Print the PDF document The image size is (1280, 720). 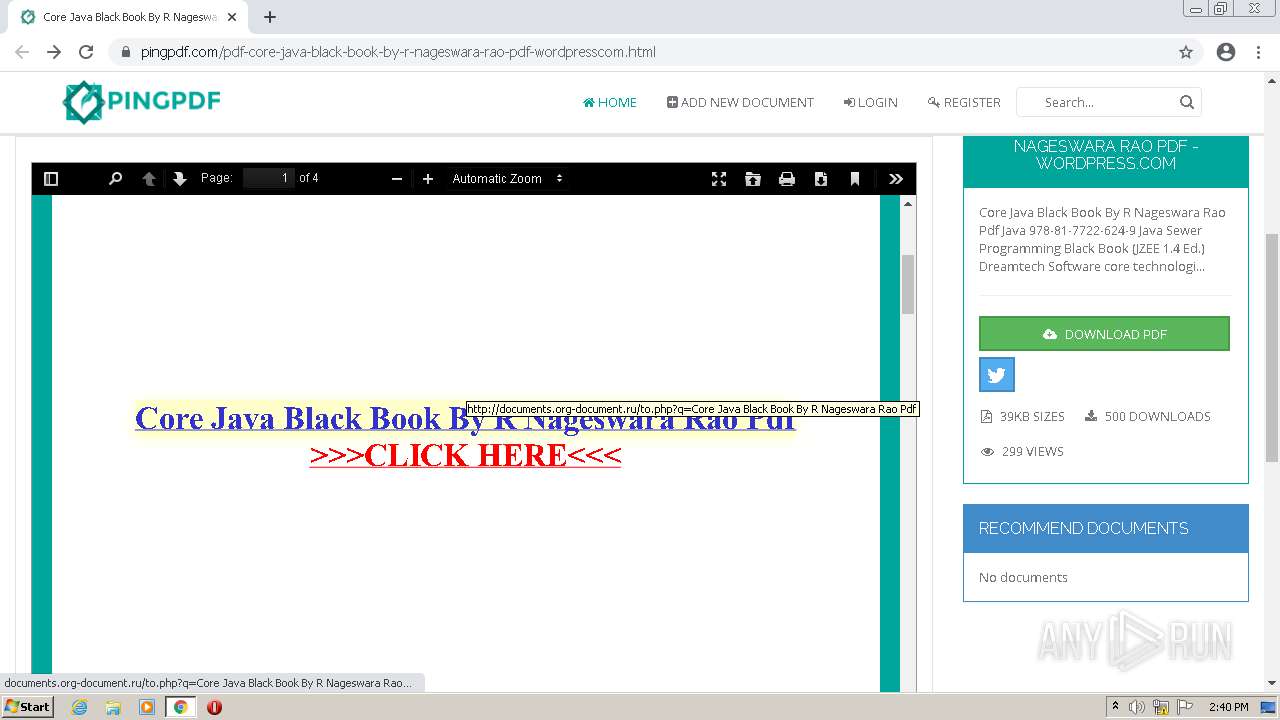787,179
